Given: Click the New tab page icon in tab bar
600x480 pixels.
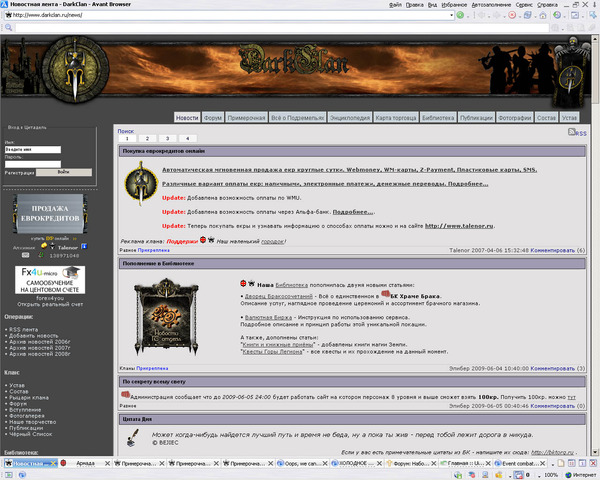Looking at the screenshot, I should 561,463.
